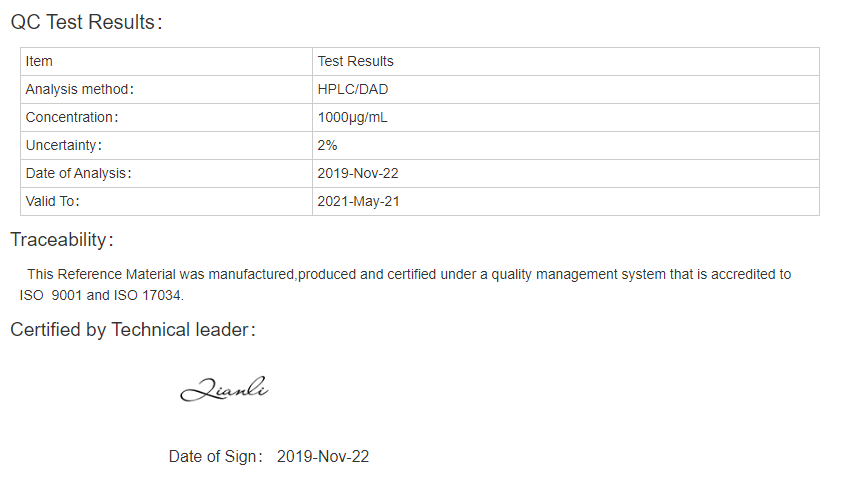
Task: Click the Analysis method label cell
Action: pos(166,90)
